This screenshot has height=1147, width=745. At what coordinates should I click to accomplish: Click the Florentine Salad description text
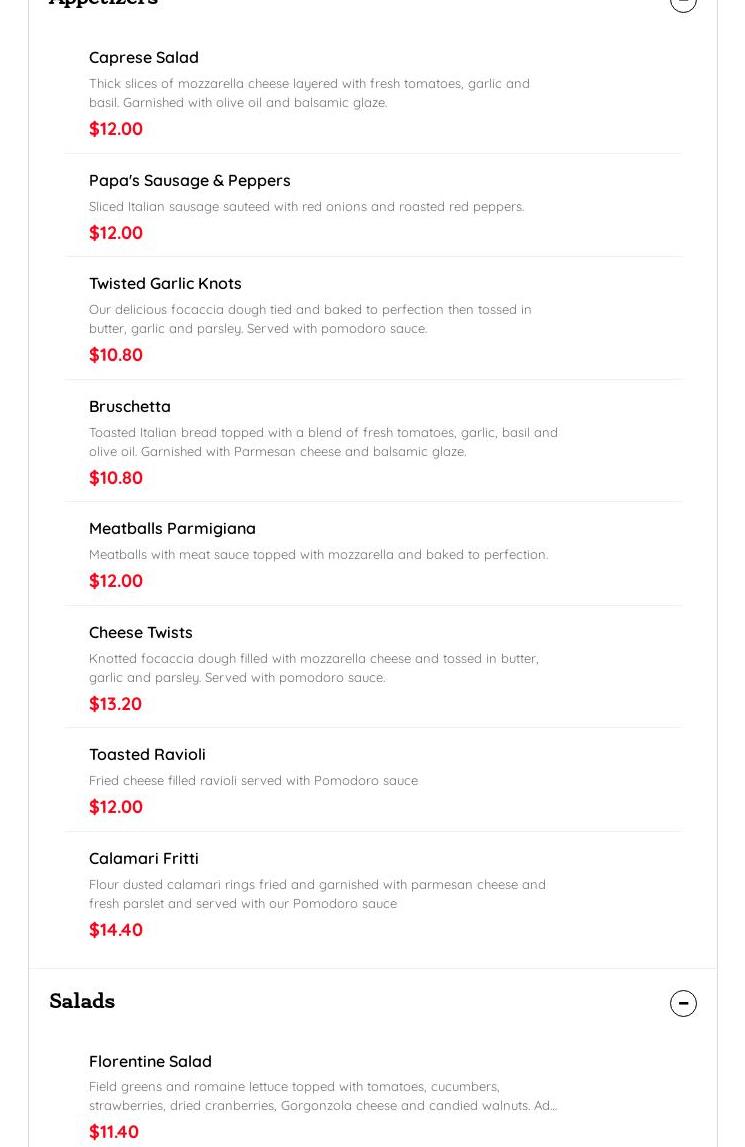[322, 1096]
